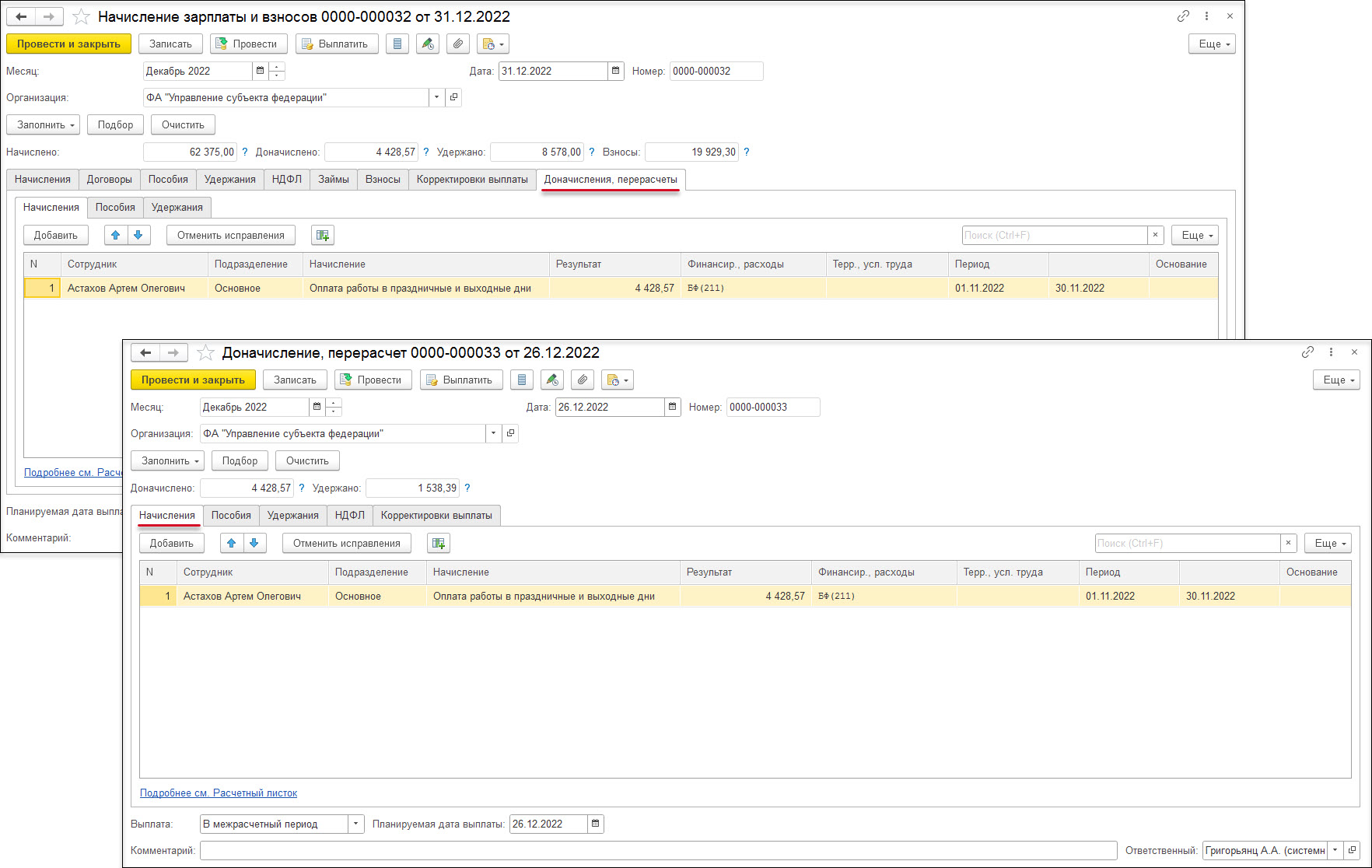Switch to Договоры tab
Image resolution: width=1372 pixels, height=868 pixels.
[110, 180]
